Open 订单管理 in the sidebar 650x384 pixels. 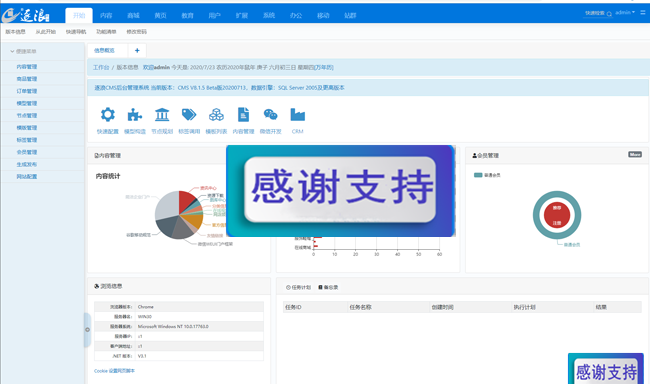(x=27, y=91)
